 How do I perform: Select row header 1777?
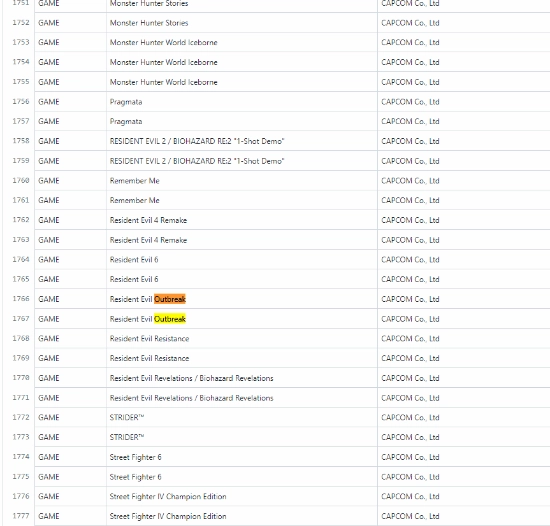[21, 516]
